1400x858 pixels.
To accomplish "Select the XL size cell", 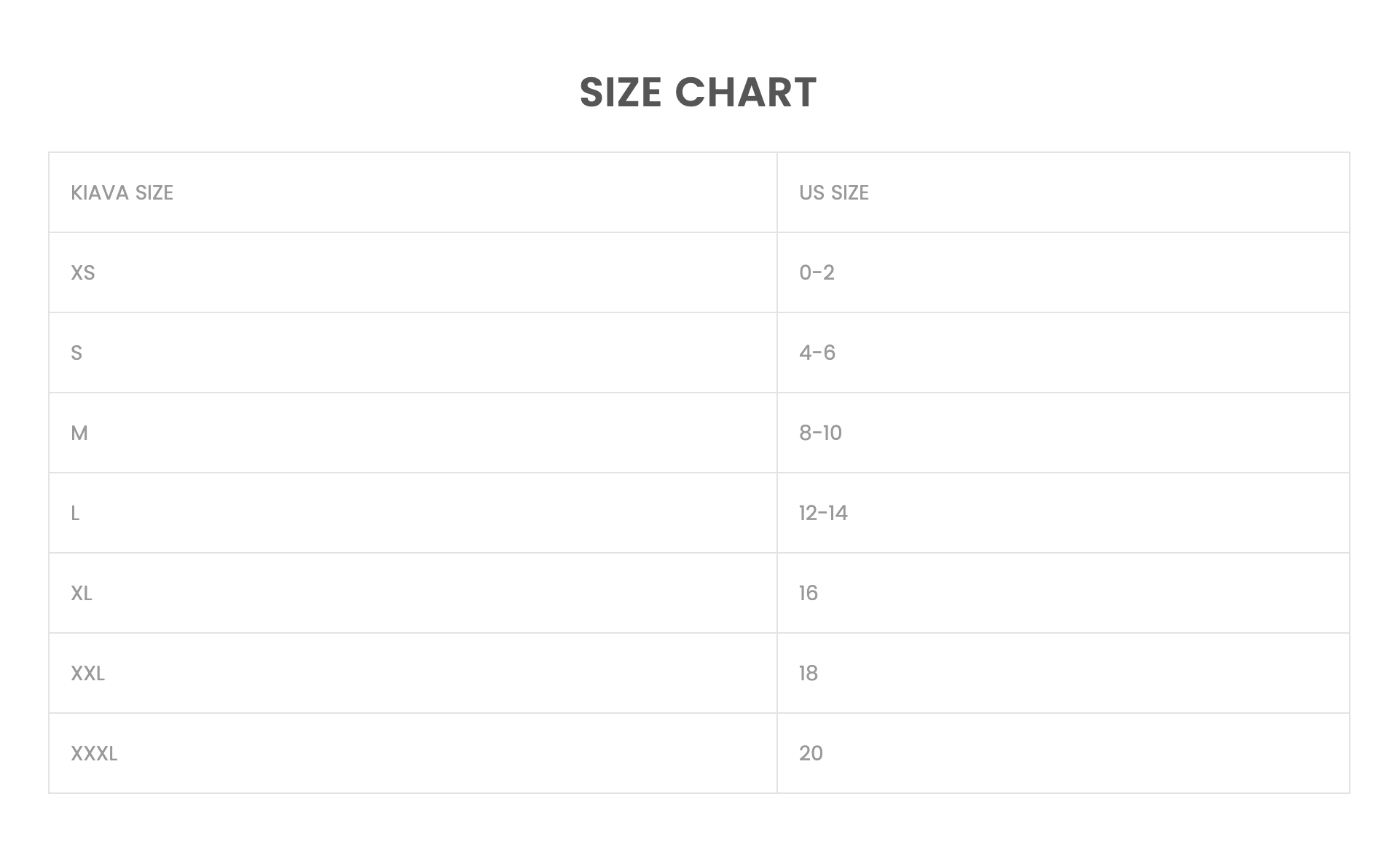I will (82, 594).
